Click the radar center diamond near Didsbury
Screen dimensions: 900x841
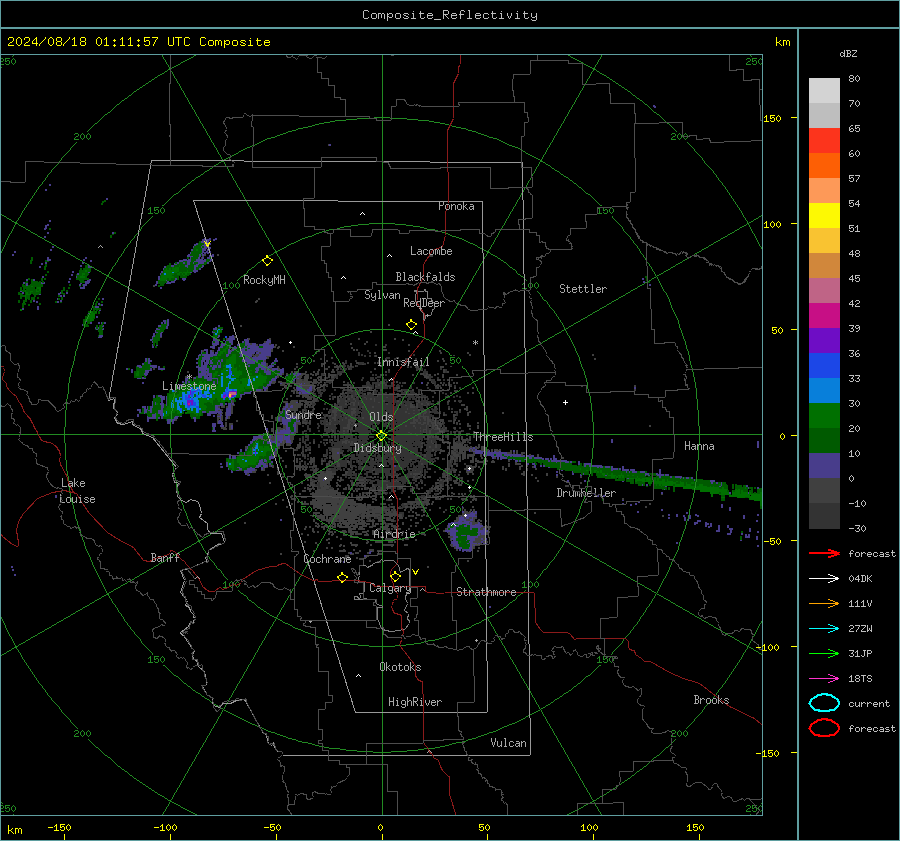click(382, 436)
